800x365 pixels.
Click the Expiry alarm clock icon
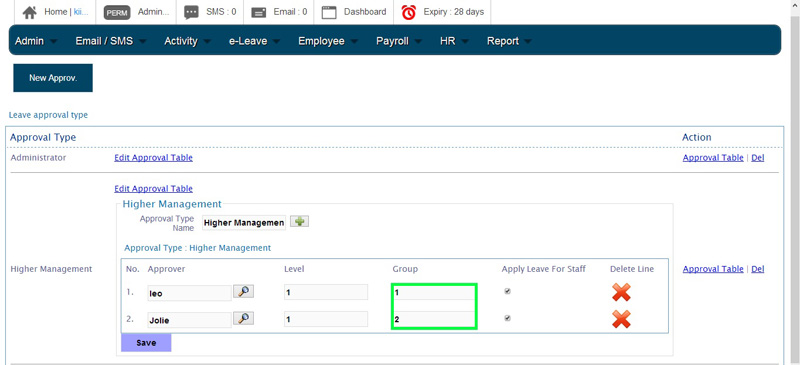[409, 12]
